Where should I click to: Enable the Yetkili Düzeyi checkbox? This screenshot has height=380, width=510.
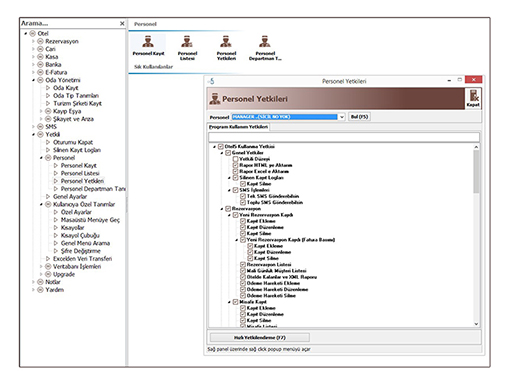[235, 159]
